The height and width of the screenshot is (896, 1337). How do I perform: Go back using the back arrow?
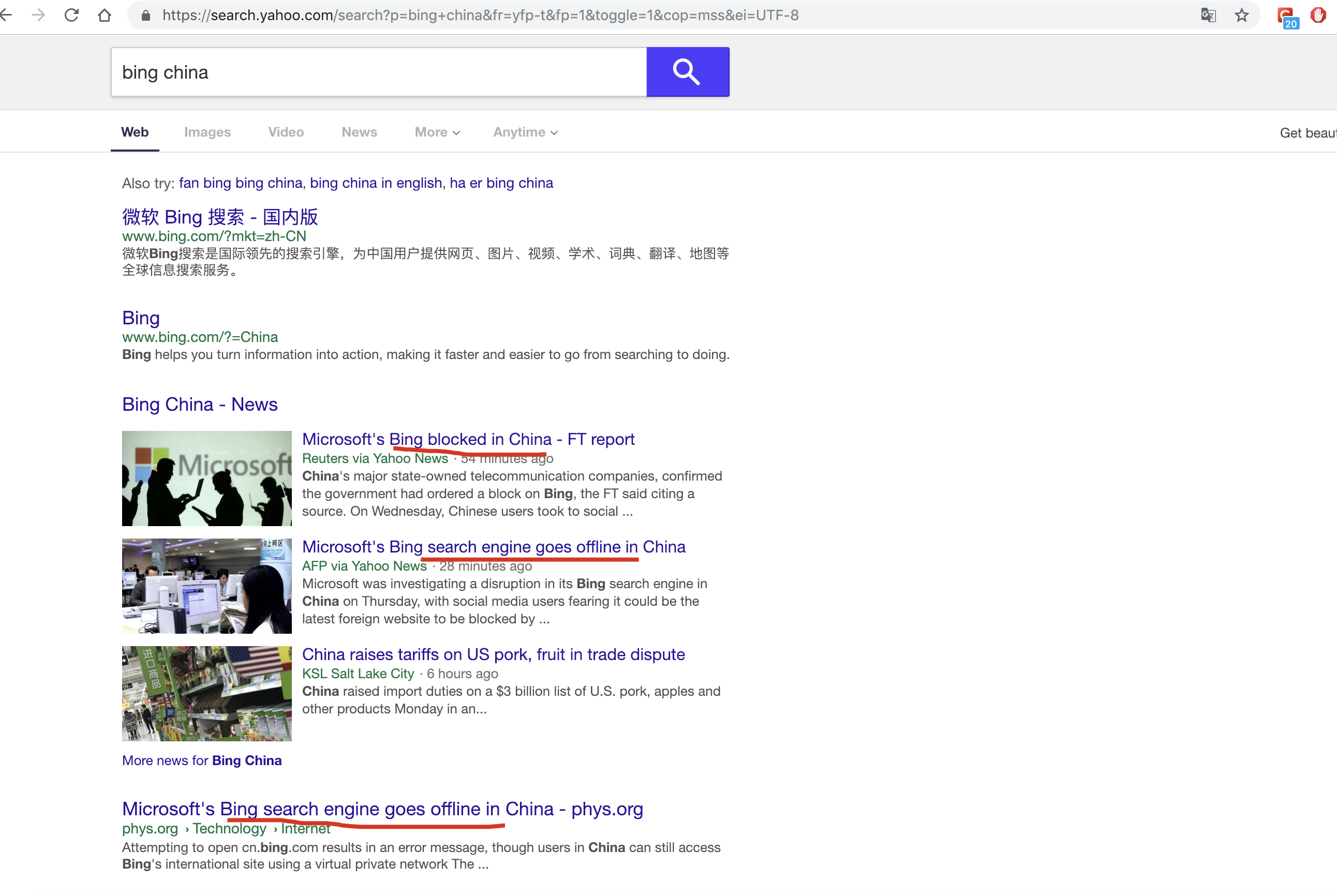click(x=7, y=15)
